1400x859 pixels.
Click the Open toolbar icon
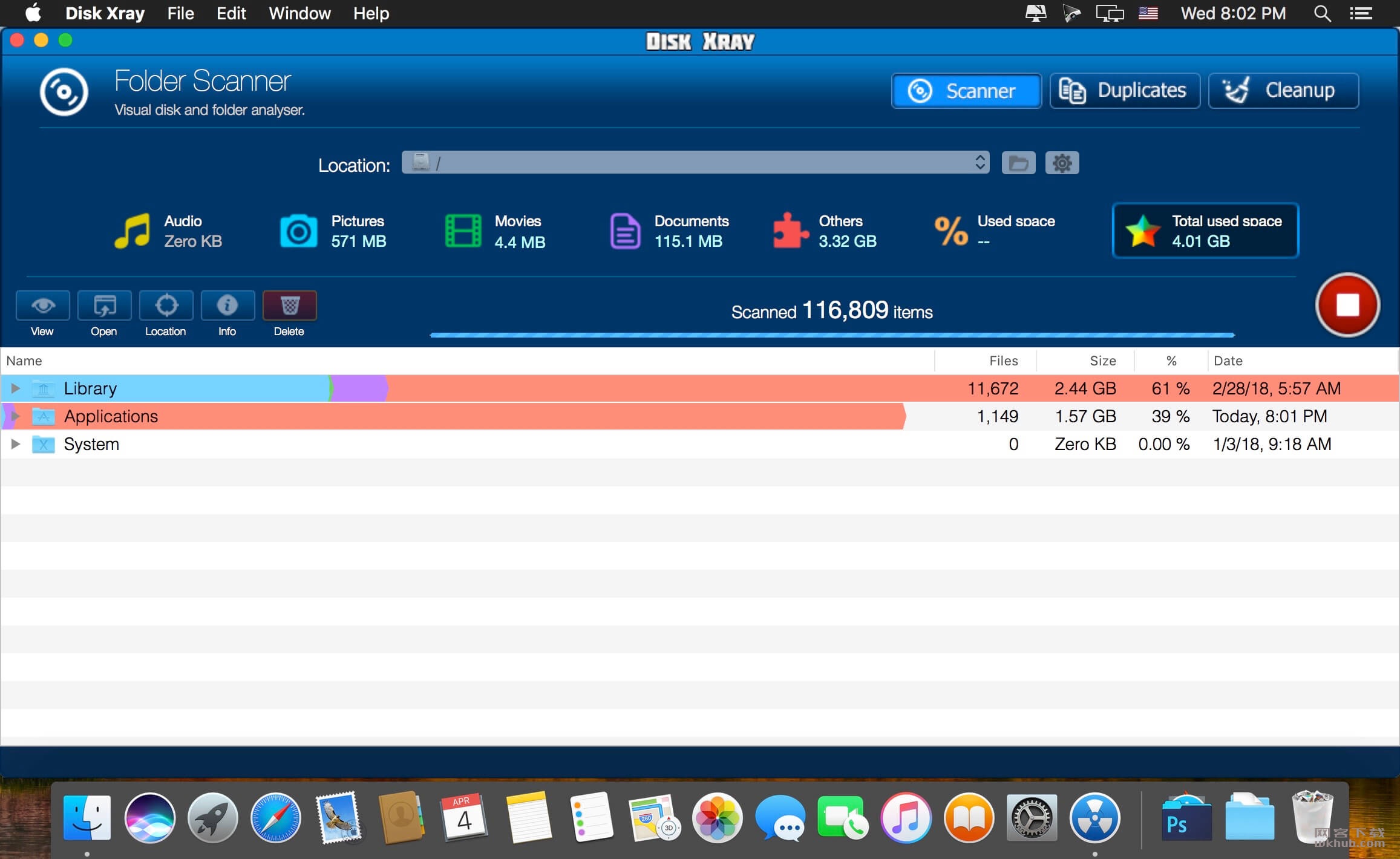pos(104,305)
